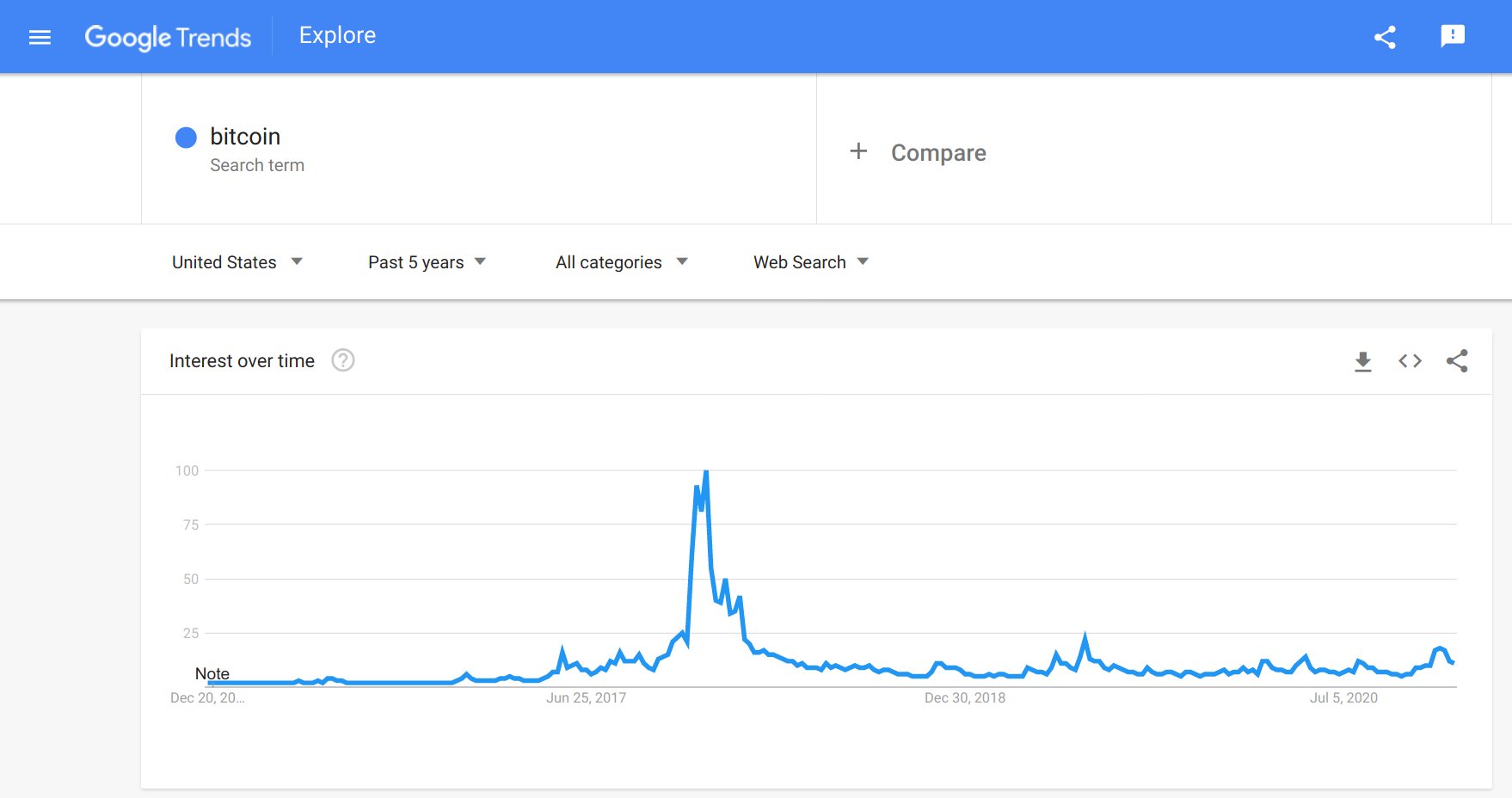Screen dimensions: 1512x798
Task: Click the share icon in blue header
Action: click(1385, 37)
